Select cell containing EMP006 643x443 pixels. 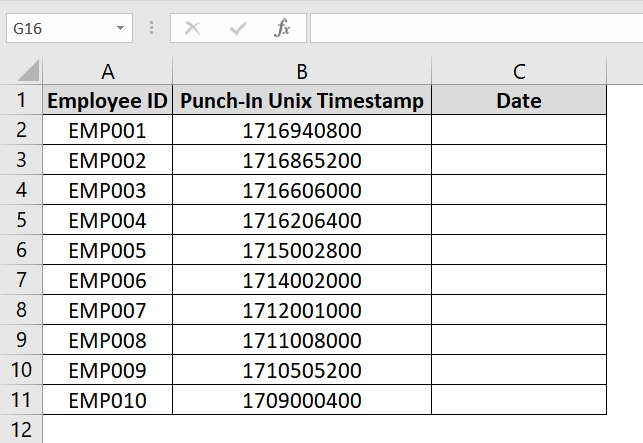[107, 279]
